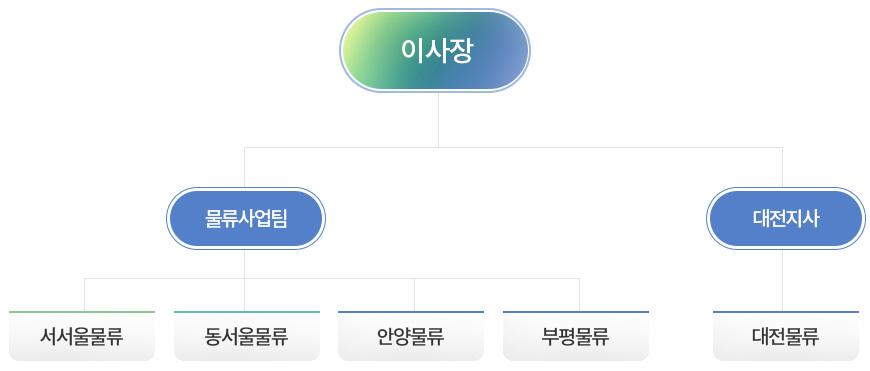Choose the 안양물류 box
This screenshot has height=371, width=870.
411,336
